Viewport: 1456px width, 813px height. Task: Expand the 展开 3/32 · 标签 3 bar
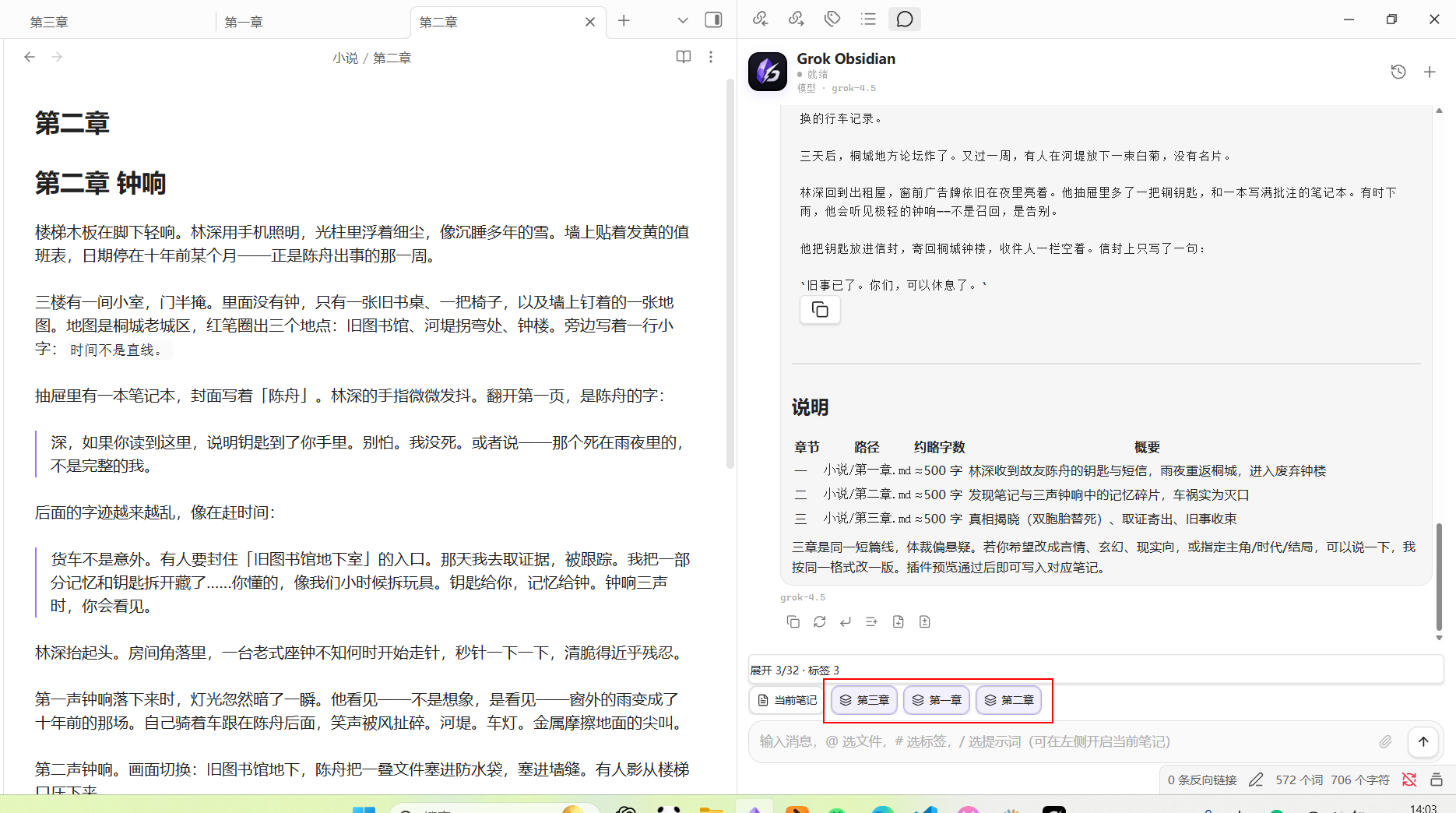(x=1096, y=670)
